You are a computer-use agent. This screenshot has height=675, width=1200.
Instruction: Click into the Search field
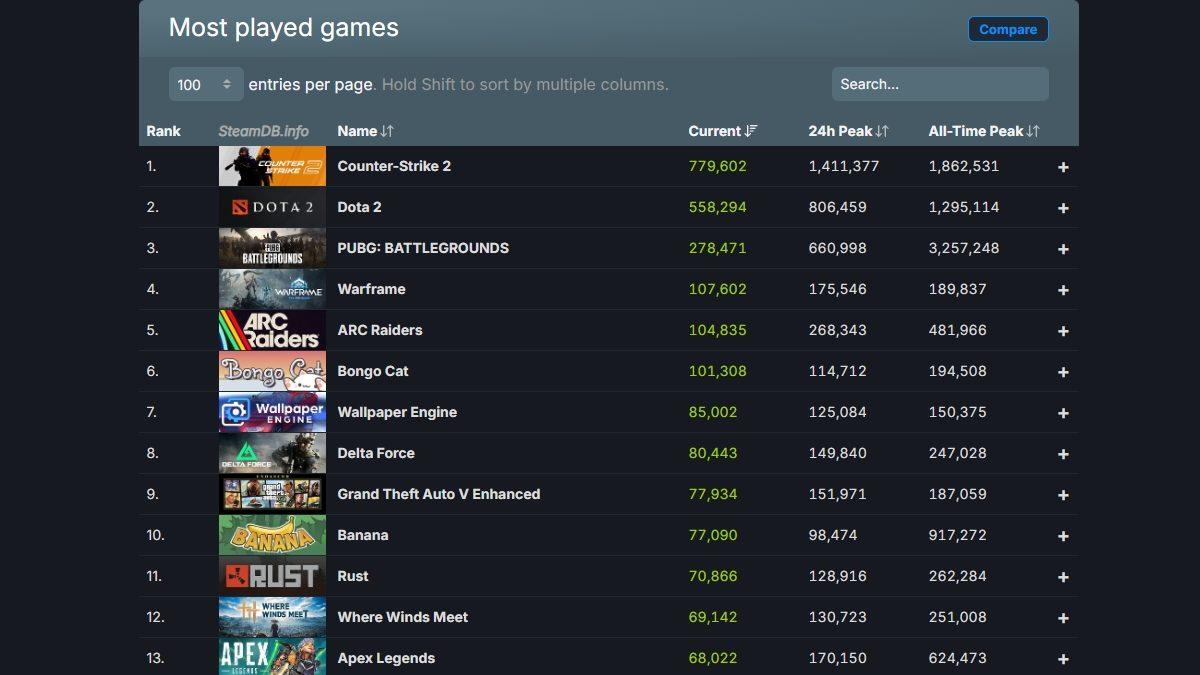[939, 85]
